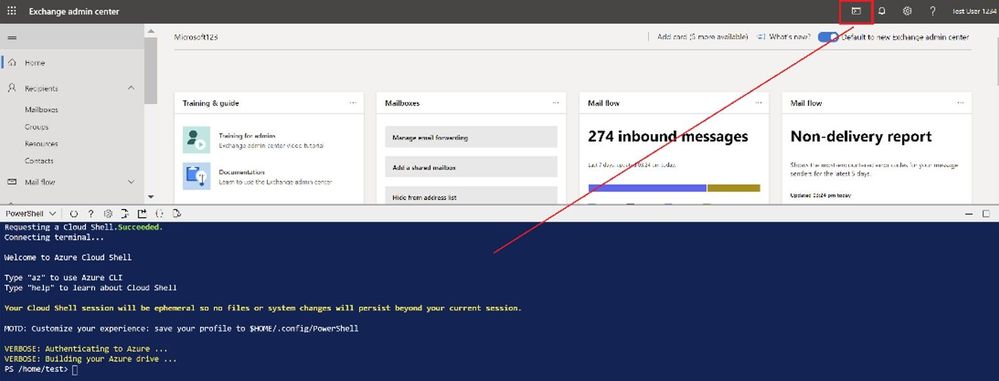Open the Documentation link
Image resolution: width=999 pixels, height=381 pixels.
(241, 172)
